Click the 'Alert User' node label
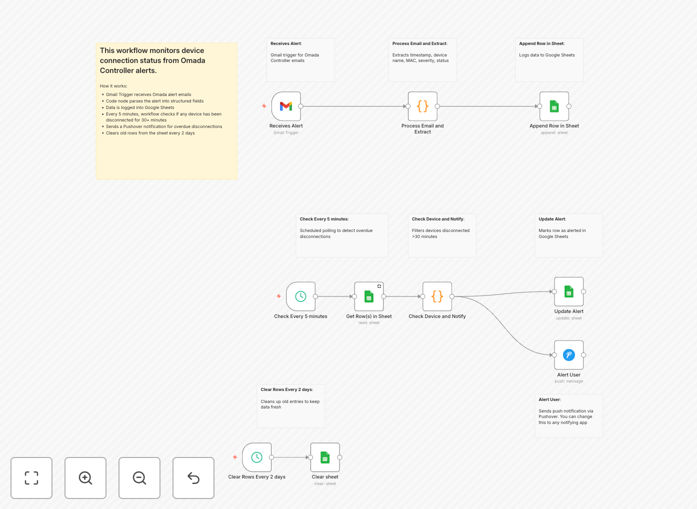This screenshot has height=509, width=697. (x=569, y=375)
